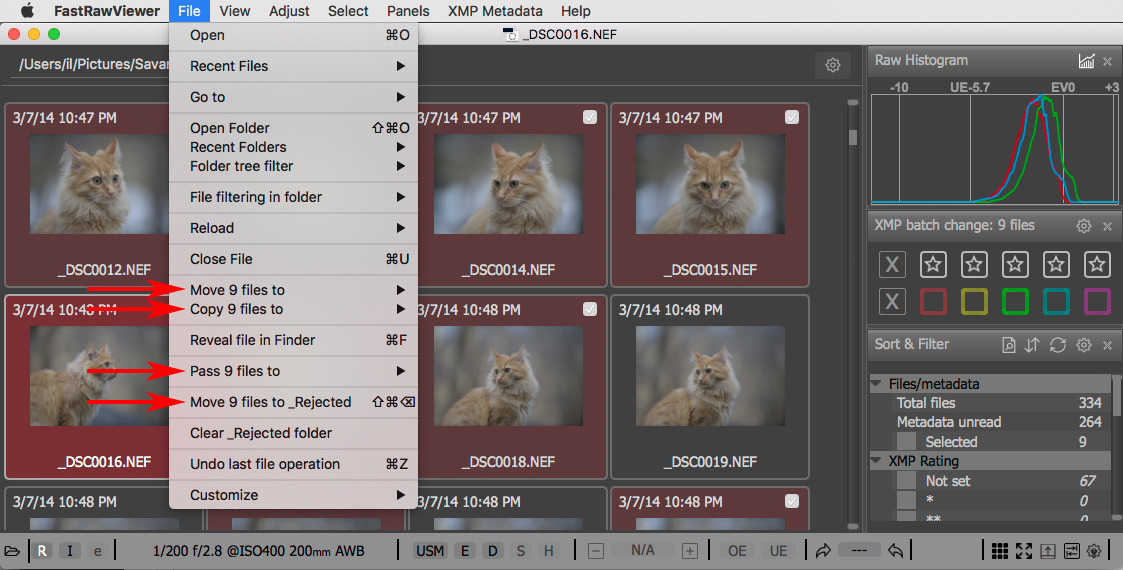
Task: Switch to grid view mode icon
Action: click(x=1000, y=551)
